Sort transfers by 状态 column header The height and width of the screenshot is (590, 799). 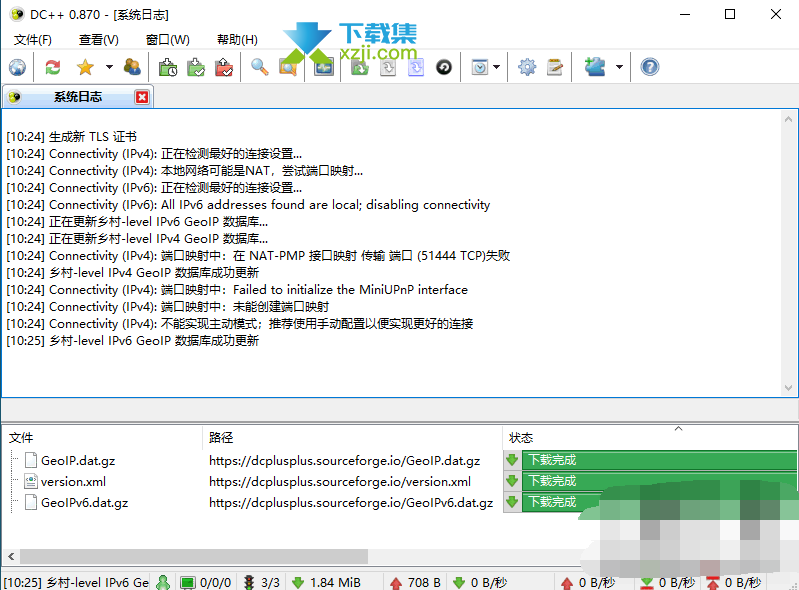[650, 438]
